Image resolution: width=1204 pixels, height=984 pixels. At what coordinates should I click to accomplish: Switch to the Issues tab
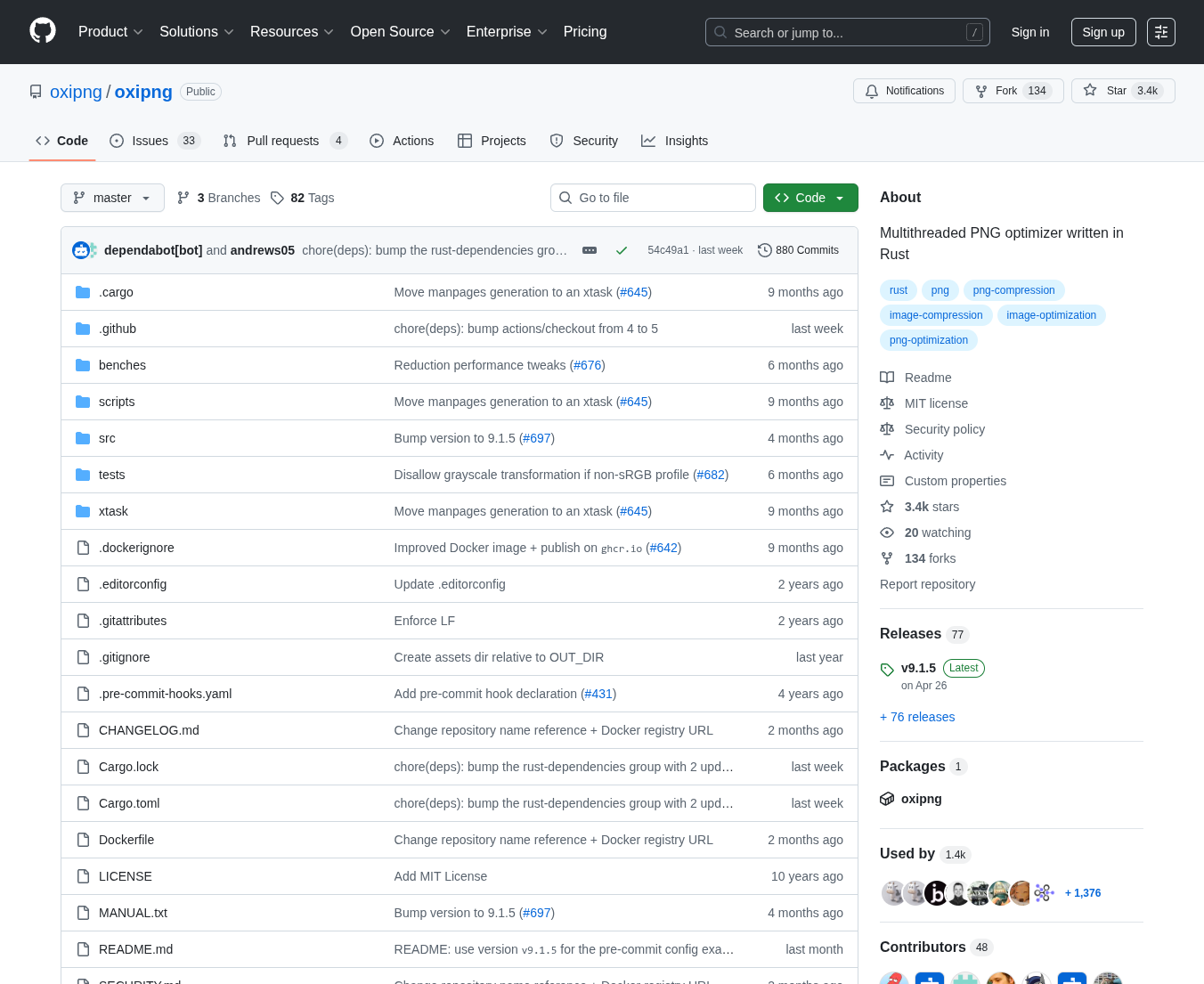(155, 141)
